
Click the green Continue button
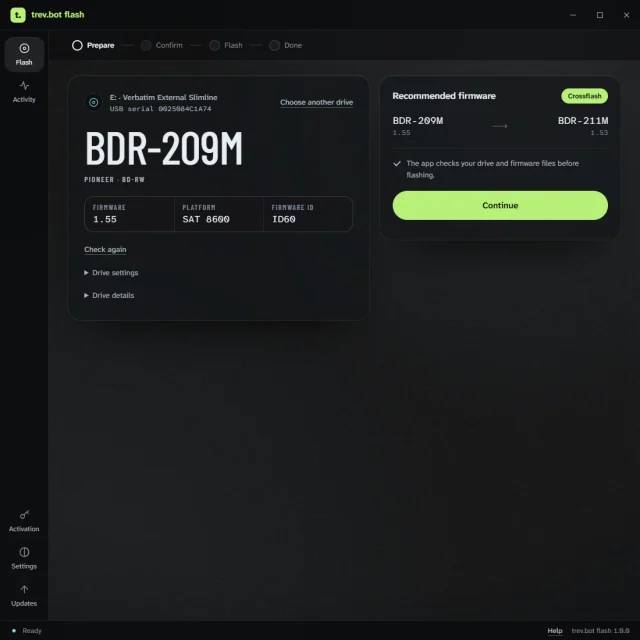coord(500,205)
